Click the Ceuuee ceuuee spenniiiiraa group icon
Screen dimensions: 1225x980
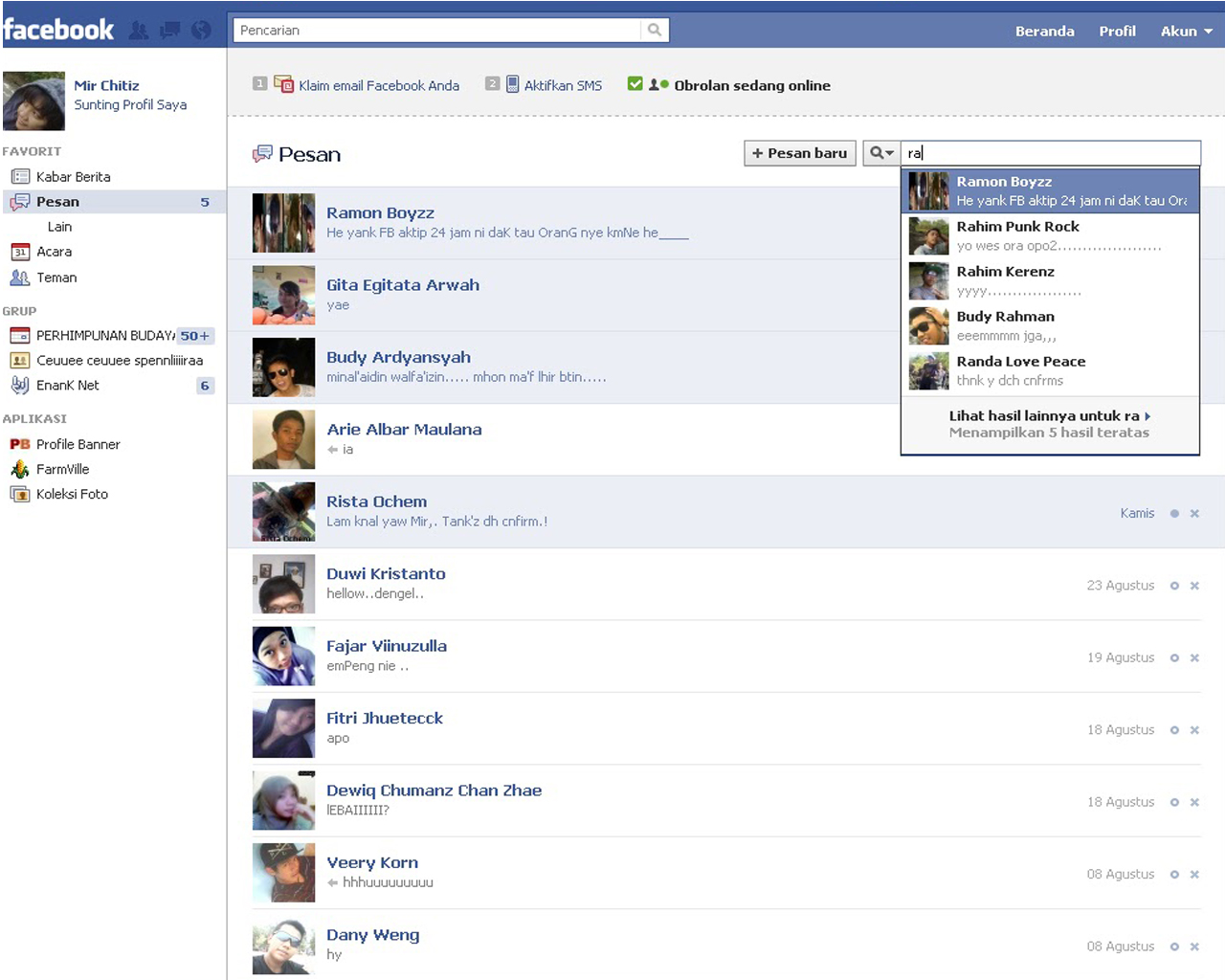coord(20,361)
